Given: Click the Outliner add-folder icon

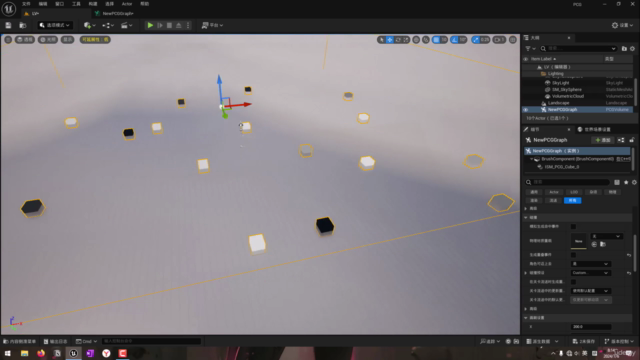Looking at the screenshot, I should [x=624, y=49].
